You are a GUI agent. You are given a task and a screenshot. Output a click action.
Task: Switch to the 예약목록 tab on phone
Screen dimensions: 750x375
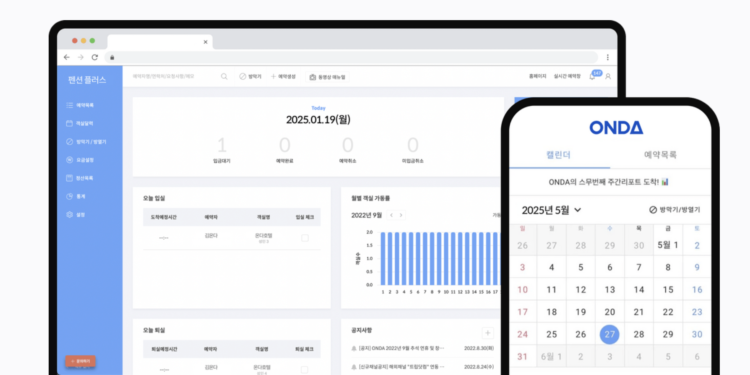[x=660, y=155]
